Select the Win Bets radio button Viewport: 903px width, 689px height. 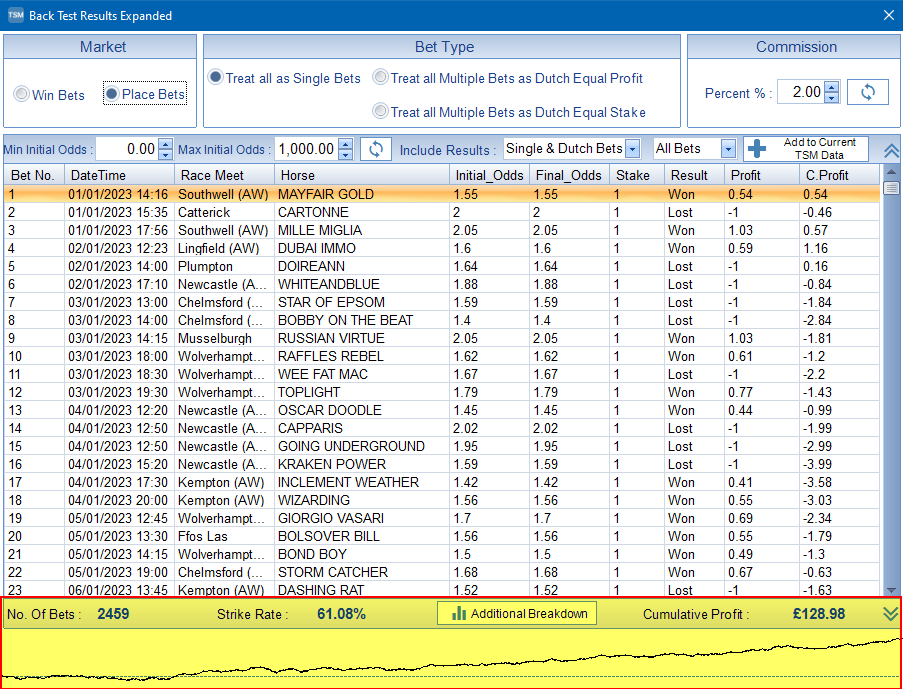pos(21,95)
